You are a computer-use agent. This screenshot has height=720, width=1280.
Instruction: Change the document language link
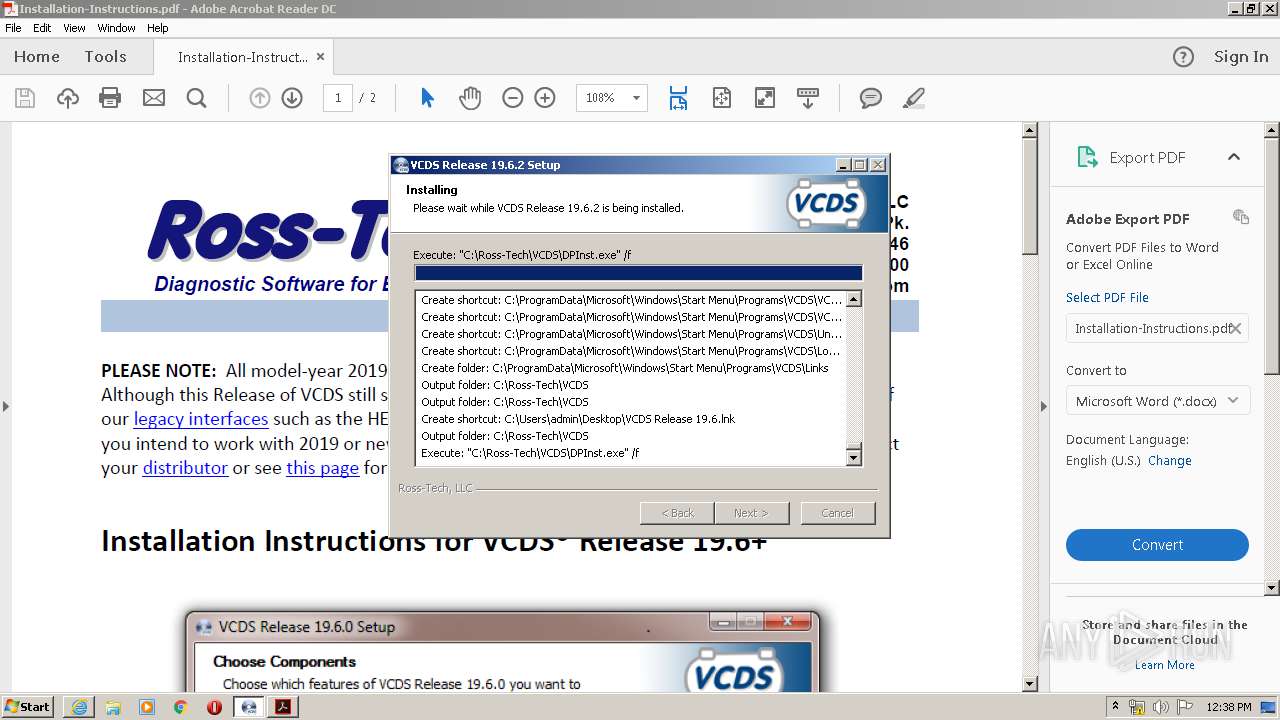(x=1170, y=461)
